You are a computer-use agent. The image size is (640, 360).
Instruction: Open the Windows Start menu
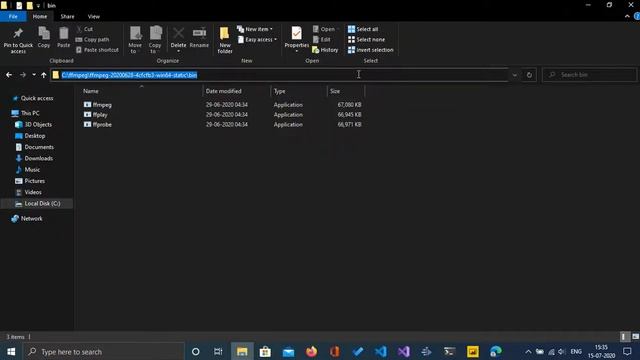point(11,351)
